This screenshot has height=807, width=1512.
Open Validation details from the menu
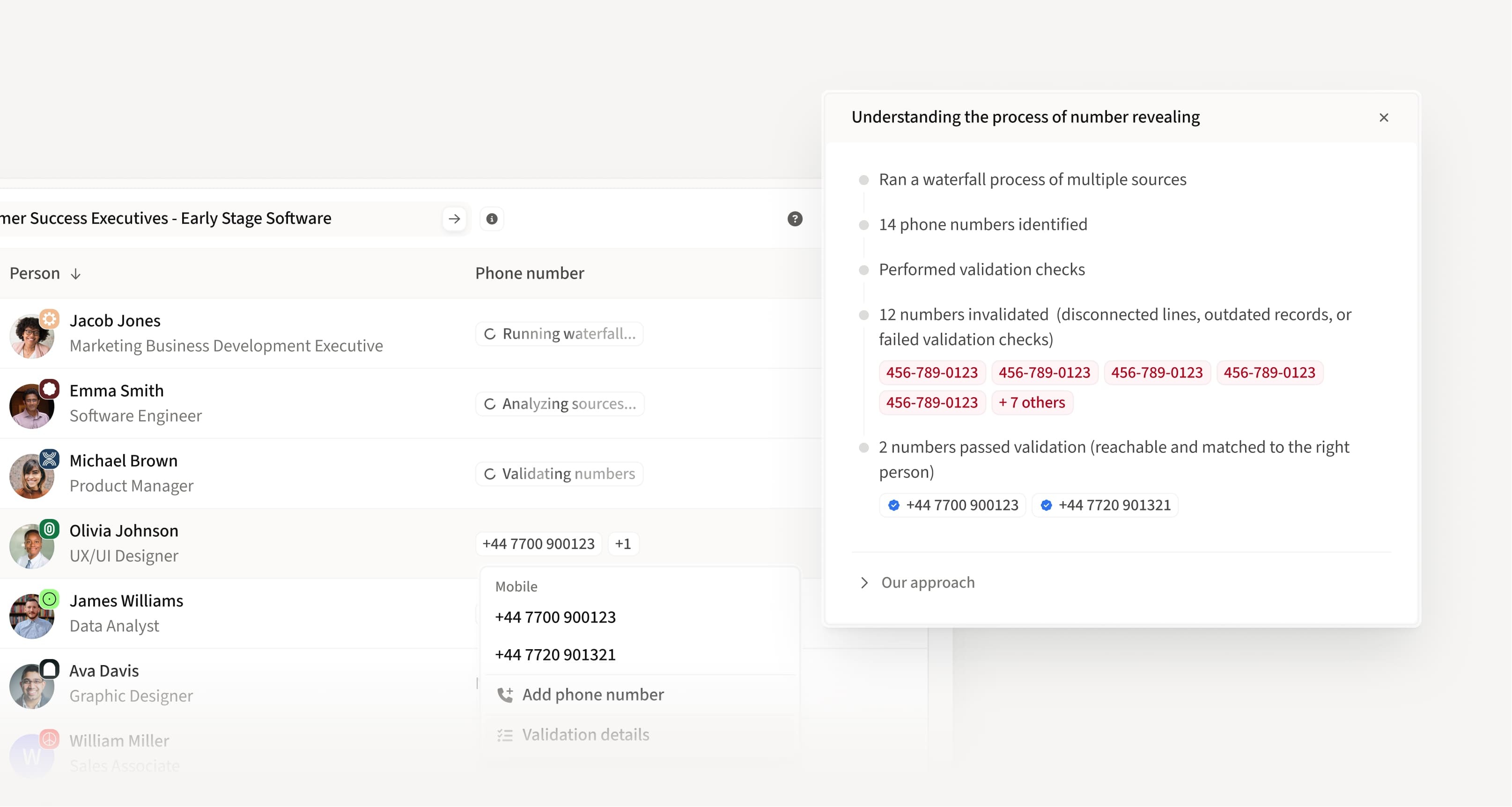point(585,735)
